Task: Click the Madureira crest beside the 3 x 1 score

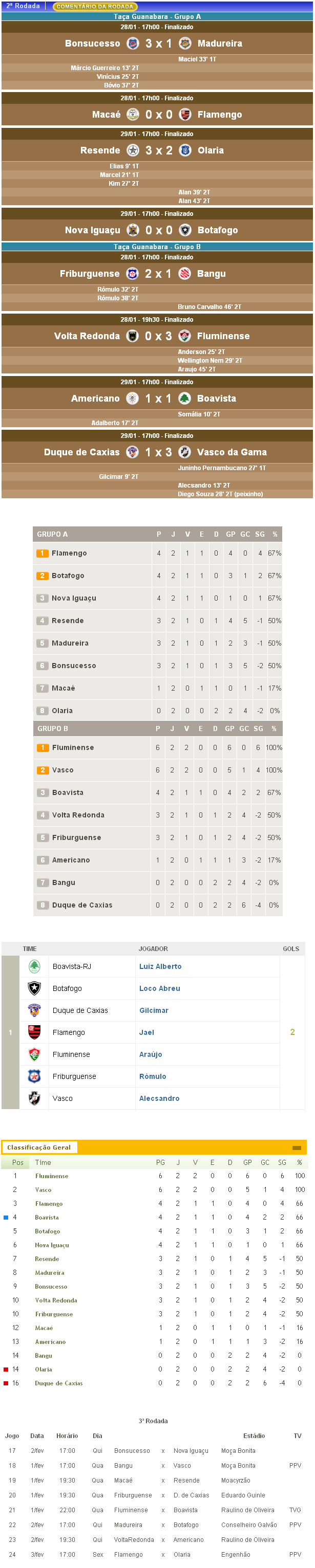Action: 184,43
